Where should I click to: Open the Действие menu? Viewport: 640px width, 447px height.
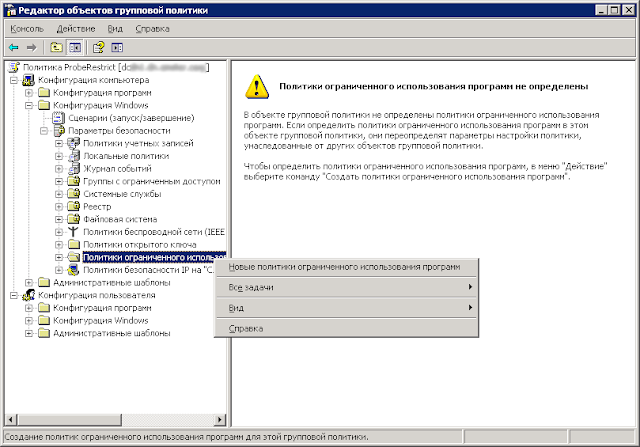76,29
